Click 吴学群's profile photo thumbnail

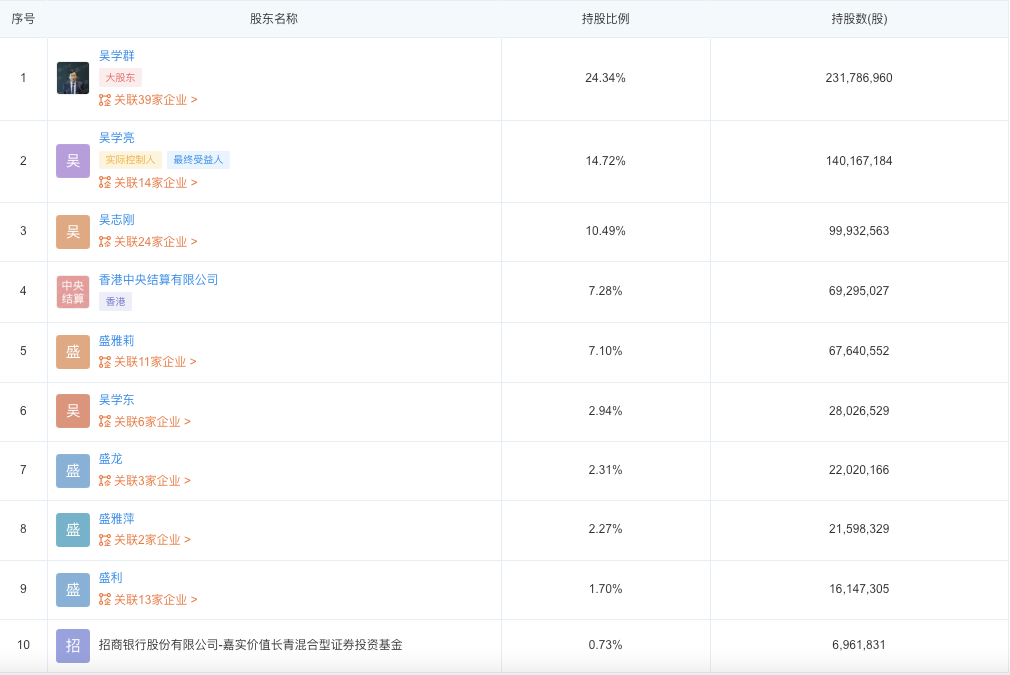[x=73, y=78]
